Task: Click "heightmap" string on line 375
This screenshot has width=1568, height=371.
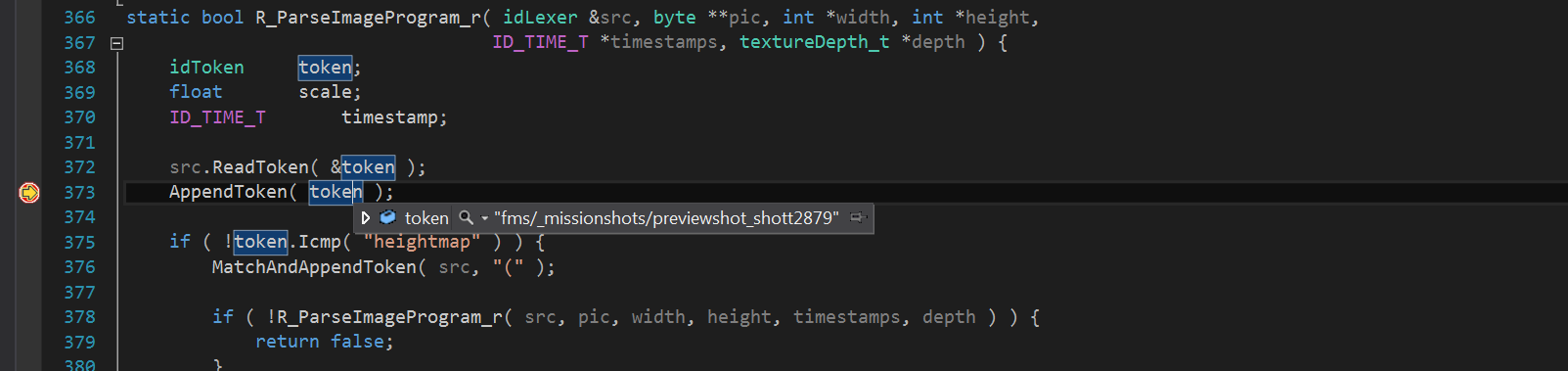Action: (x=422, y=242)
